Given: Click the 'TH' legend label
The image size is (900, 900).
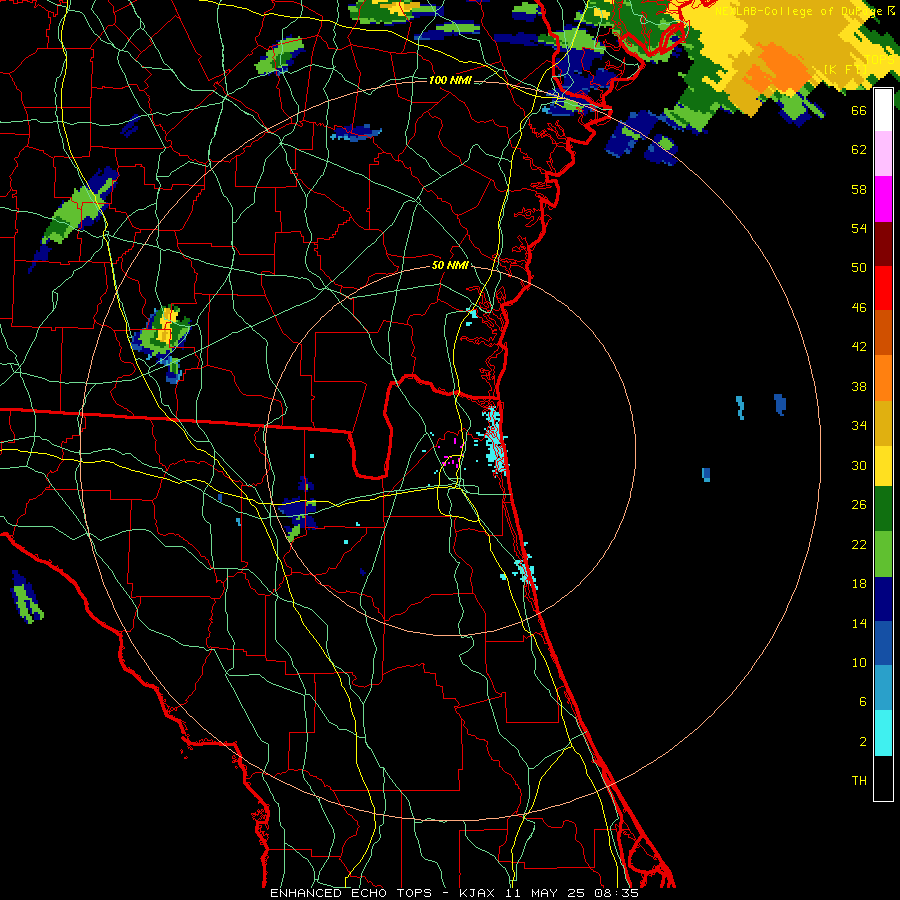Looking at the screenshot, I should click(859, 780).
